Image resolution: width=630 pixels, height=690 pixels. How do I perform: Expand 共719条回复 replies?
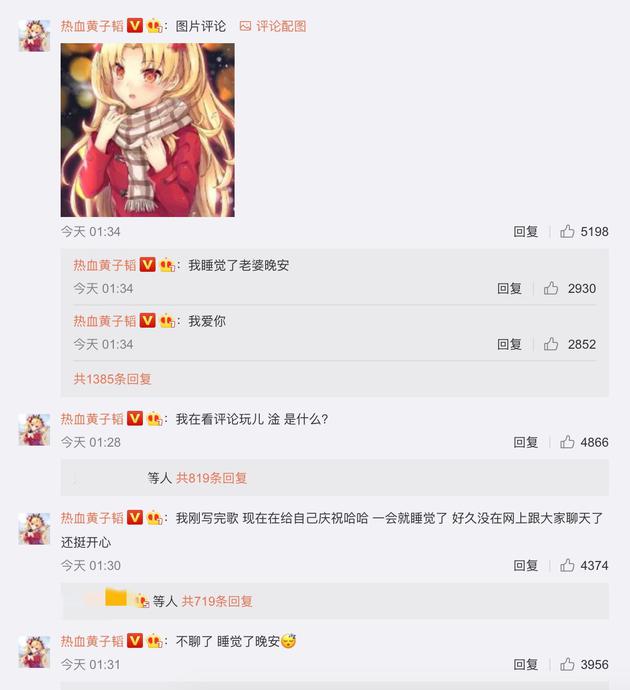(217, 601)
